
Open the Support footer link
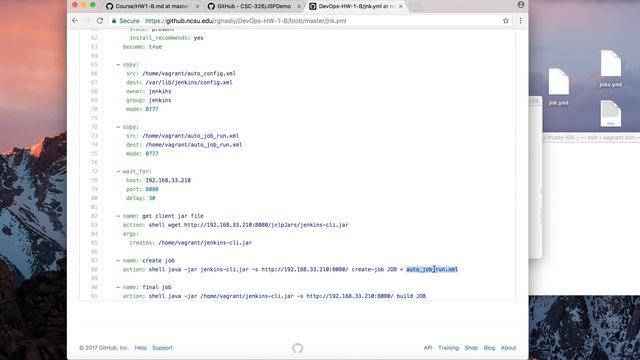tap(162, 348)
